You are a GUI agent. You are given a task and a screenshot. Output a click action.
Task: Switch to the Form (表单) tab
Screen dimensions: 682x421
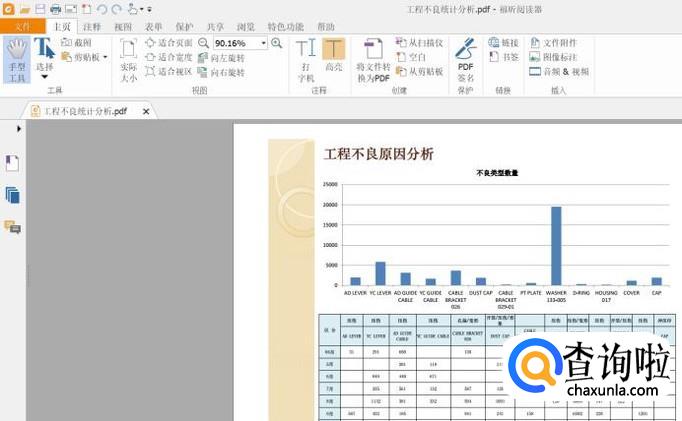154,27
